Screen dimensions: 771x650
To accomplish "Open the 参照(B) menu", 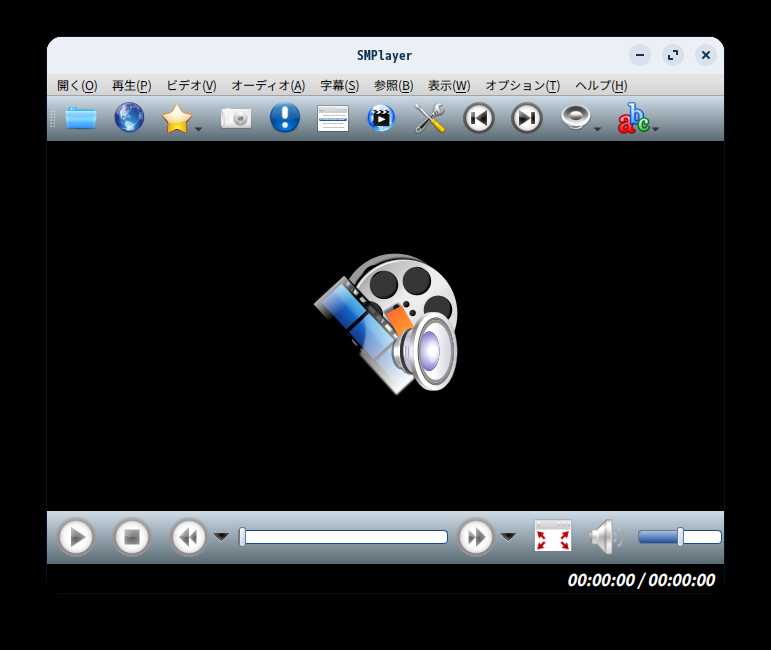I will (x=393, y=86).
